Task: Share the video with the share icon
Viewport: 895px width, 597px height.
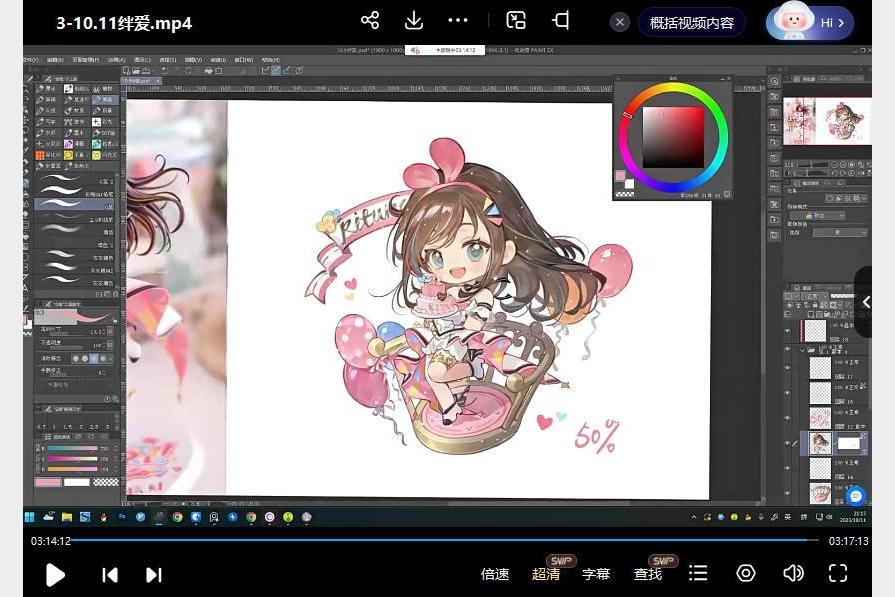Action: [370, 21]
